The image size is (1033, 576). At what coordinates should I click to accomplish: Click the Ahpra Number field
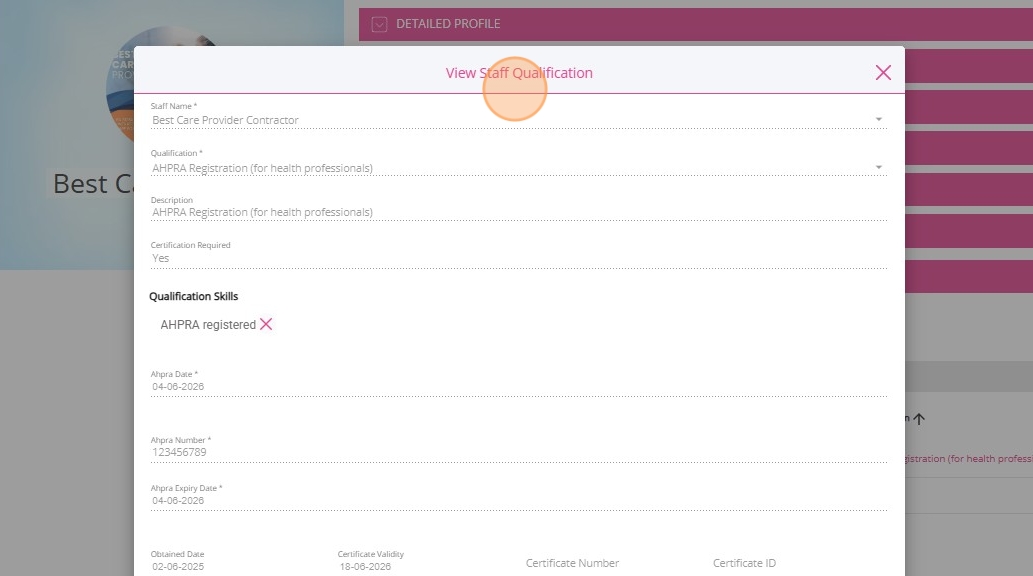coord(518,452)
